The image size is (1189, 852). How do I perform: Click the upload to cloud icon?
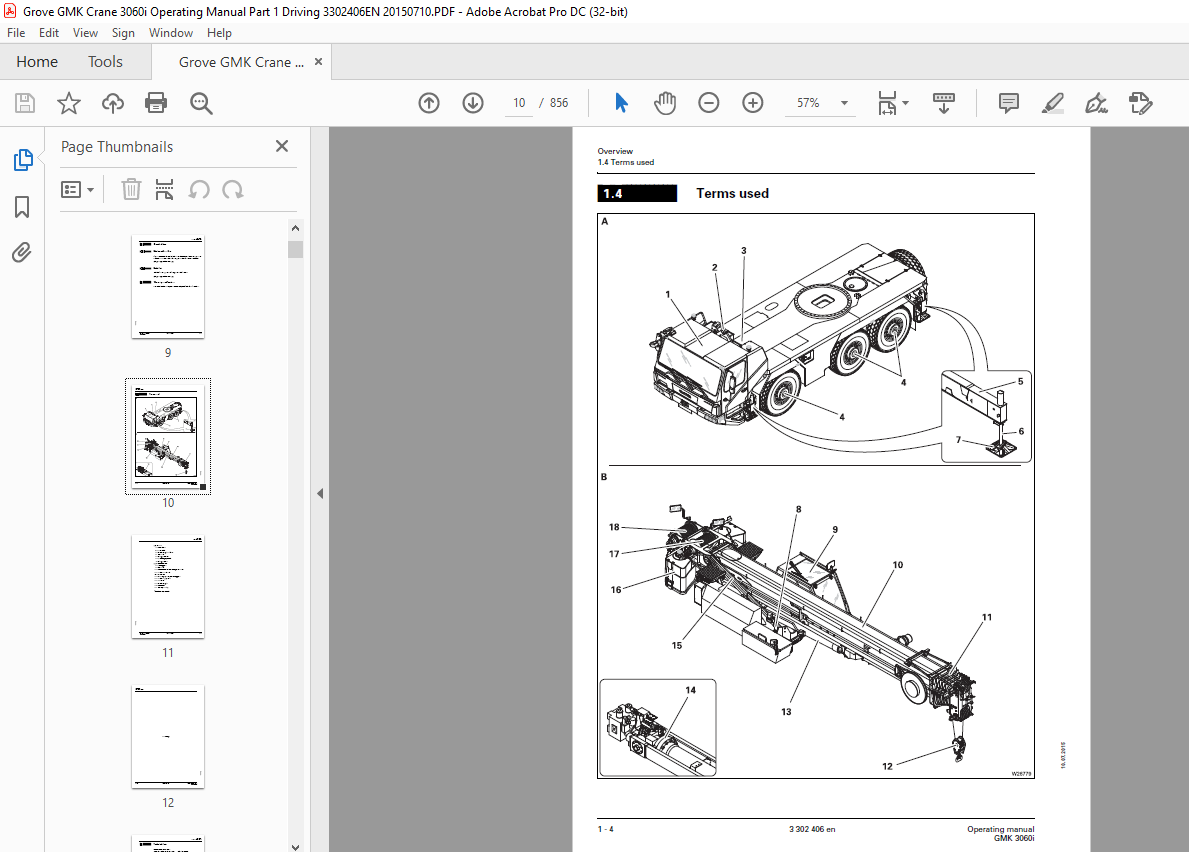[x=113, y=103]
